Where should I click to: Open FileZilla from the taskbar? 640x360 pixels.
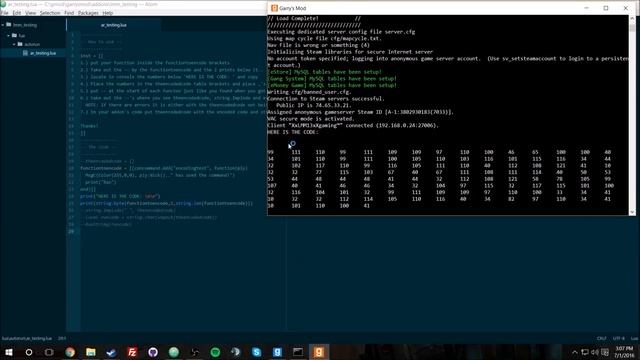point(132,352)
